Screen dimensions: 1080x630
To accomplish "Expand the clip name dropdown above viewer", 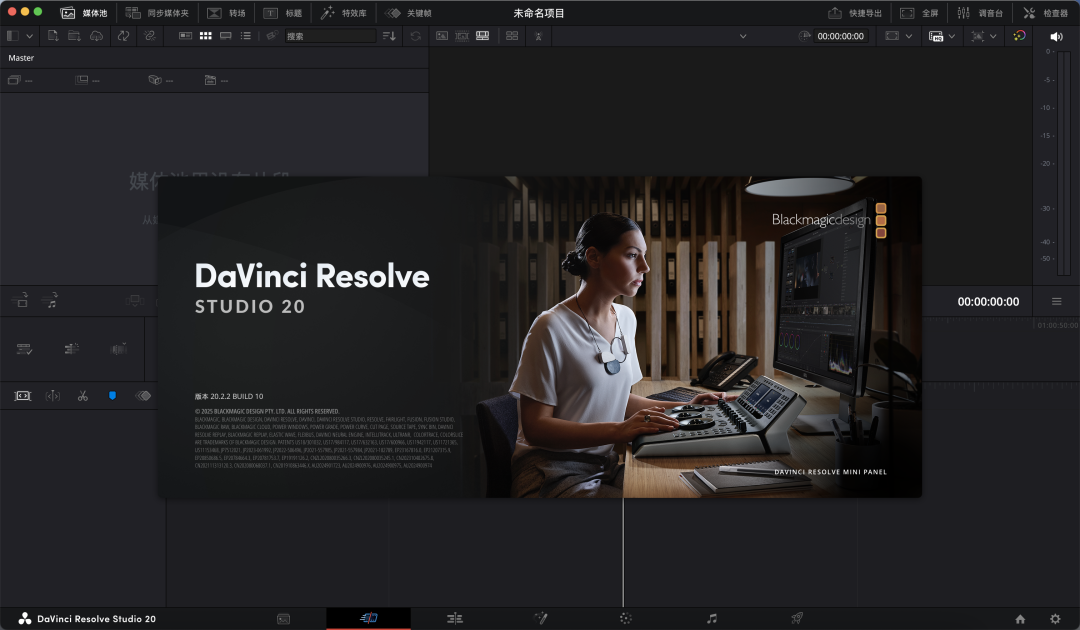I will (743, 36).
